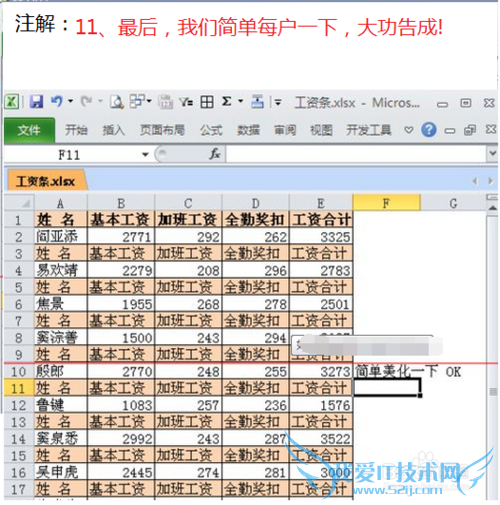500x505 pixels.
Task: Click cell B14 with value 2992
Action: 121,439
